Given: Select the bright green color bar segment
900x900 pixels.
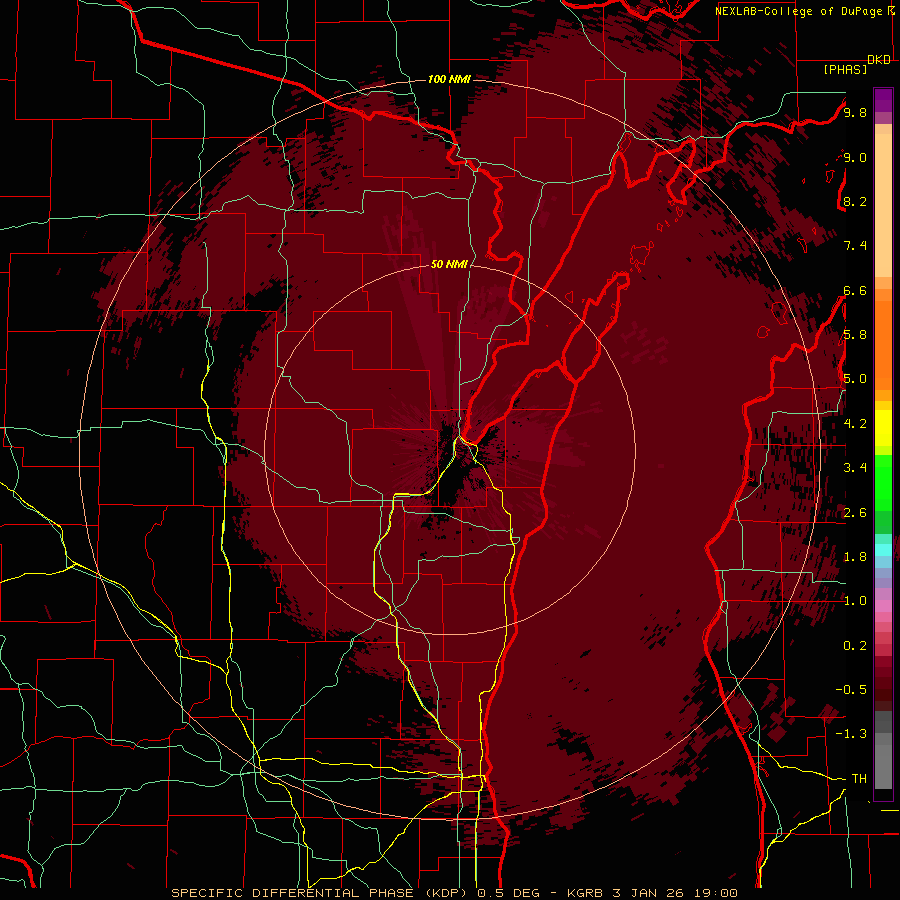Looking at the screenshot, I should (883, 483).
